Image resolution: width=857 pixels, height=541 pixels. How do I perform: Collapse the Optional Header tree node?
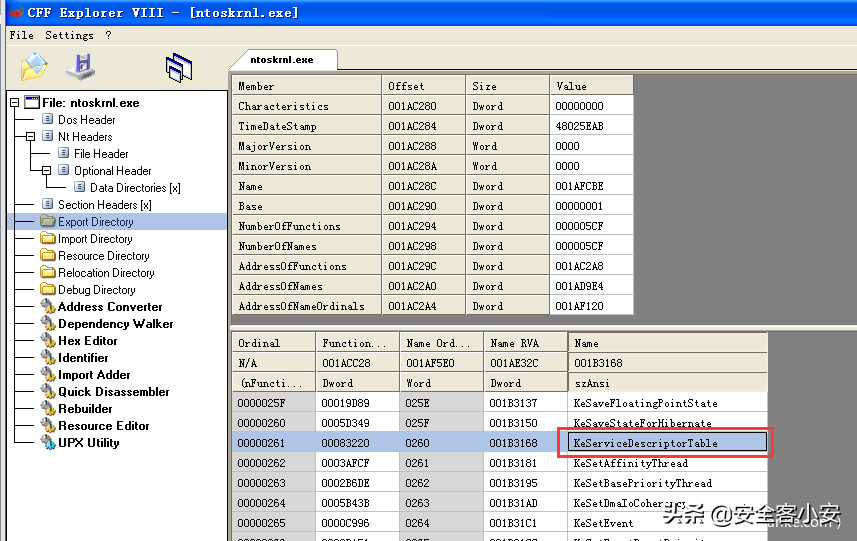click(x=46, y=170)
